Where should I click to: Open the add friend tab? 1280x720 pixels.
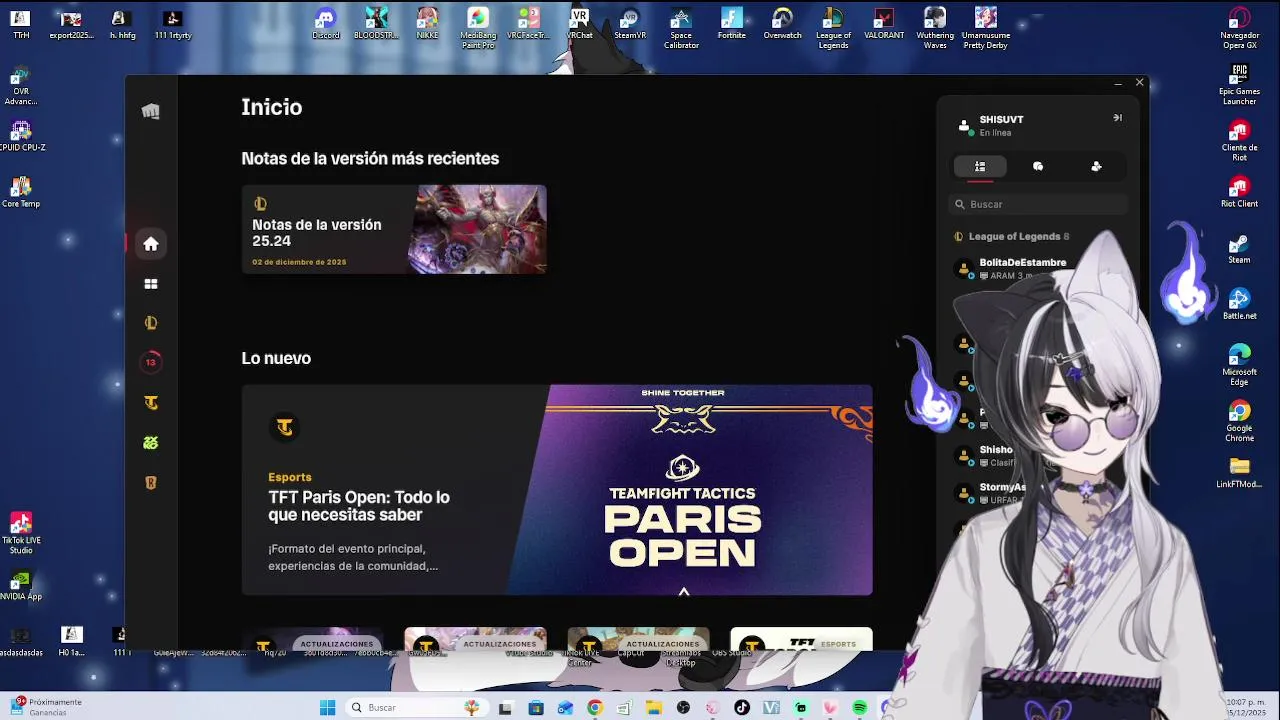coord(1096,167)
